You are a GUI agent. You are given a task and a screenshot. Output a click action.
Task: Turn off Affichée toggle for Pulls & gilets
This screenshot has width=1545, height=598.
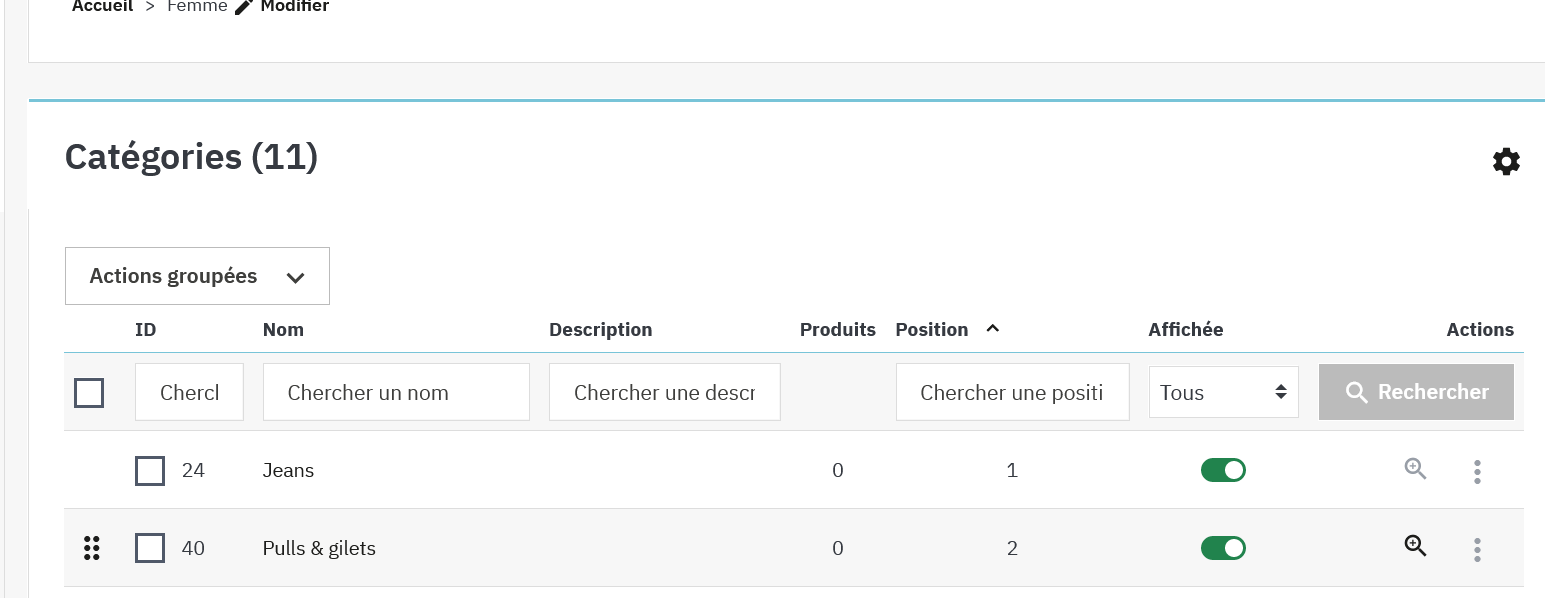tap(1223, 548)
